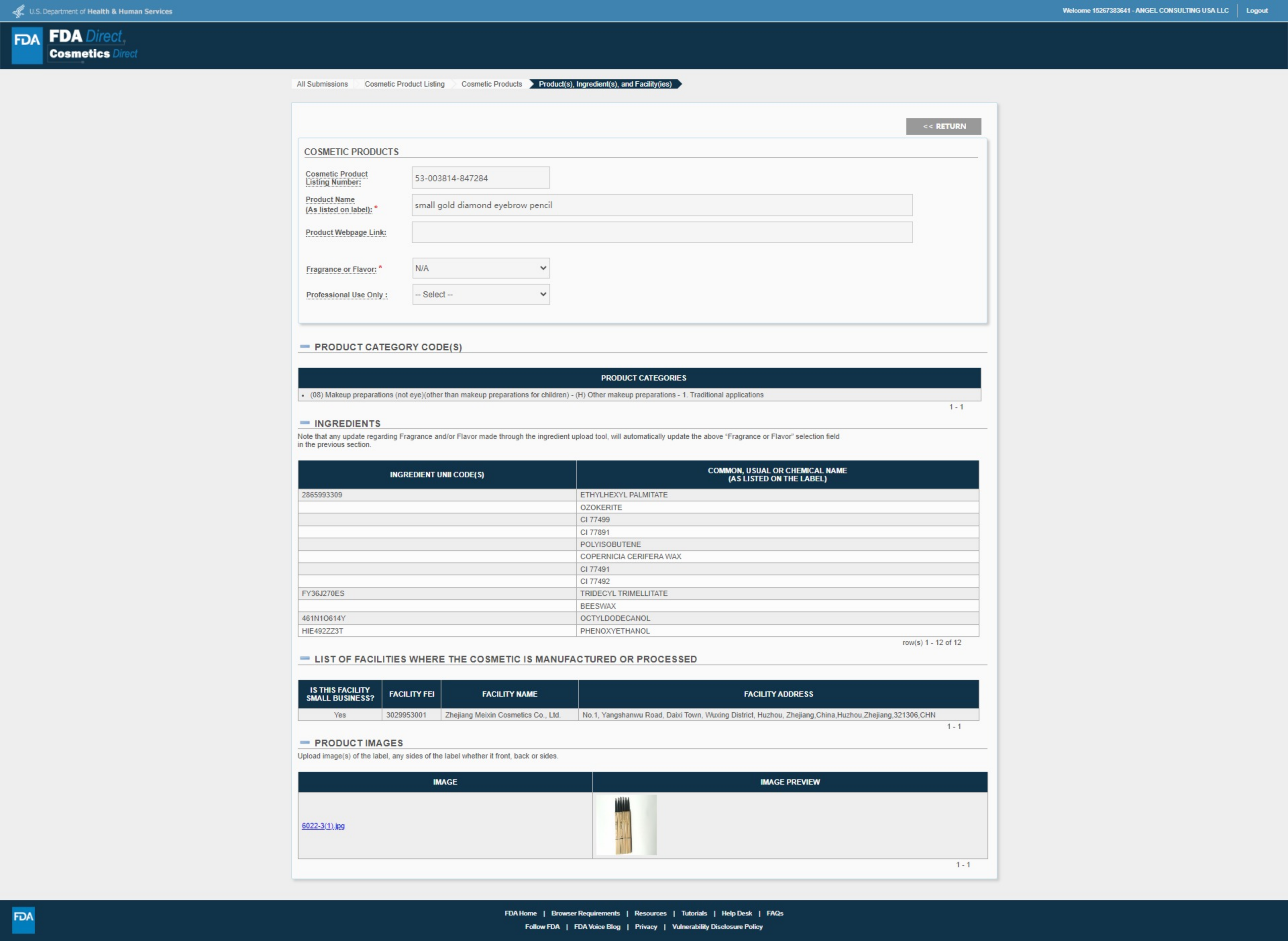This screenshot has width=1288, height=941.
Task: Collapse the Product Category Code(s) section
Action: tap(305, 346)
